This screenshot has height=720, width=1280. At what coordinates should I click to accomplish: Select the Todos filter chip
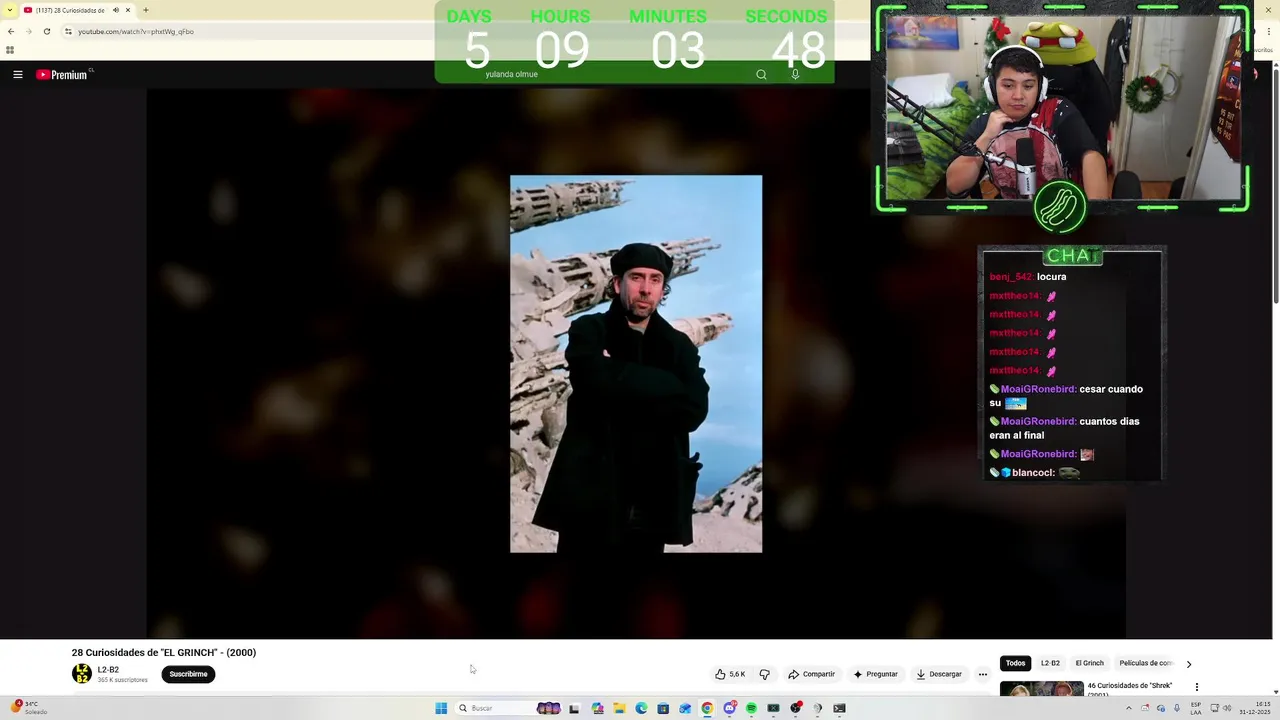(x=1015, y=663)
